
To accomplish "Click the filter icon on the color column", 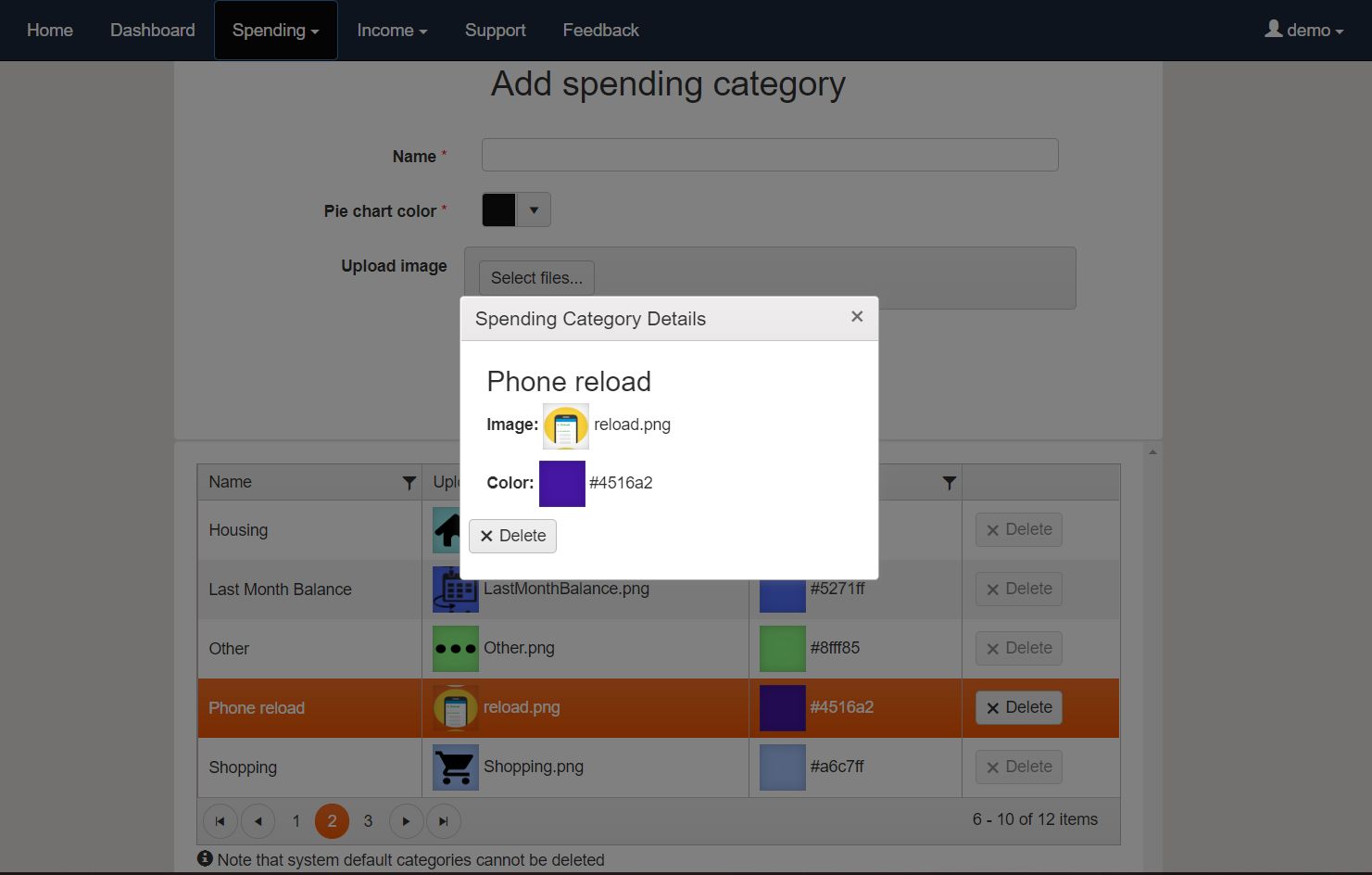I will 949,483.
